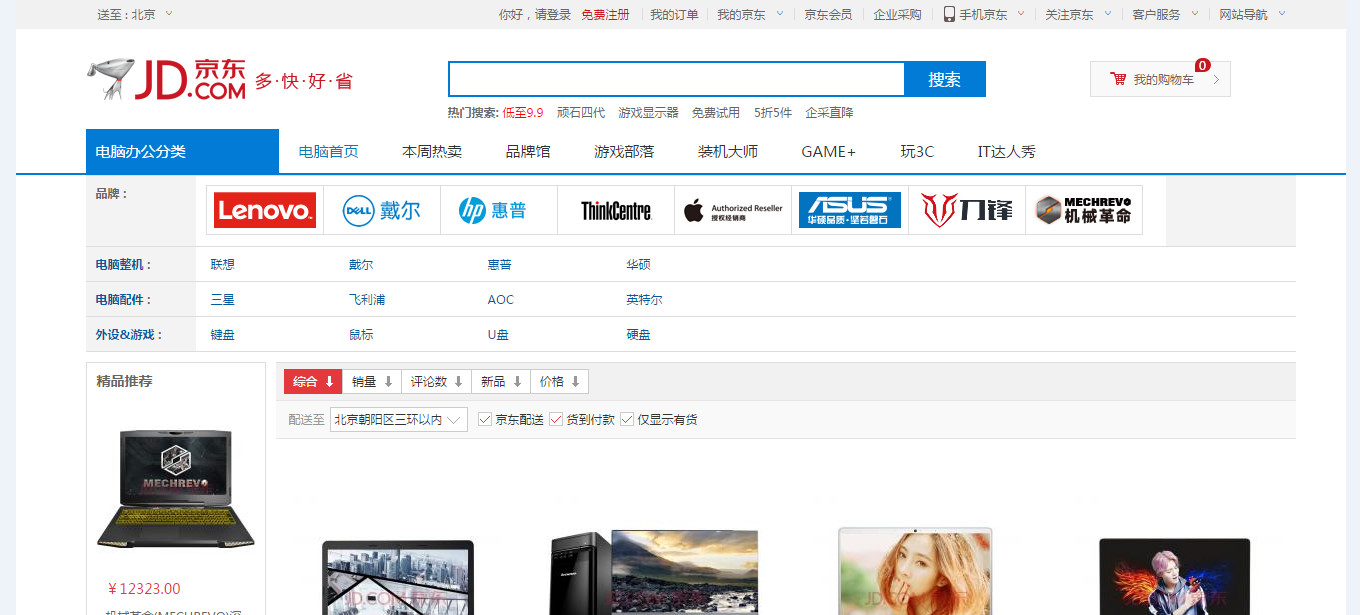Open the 我的订单 link
1360x615 pixels.
point(674,14)
